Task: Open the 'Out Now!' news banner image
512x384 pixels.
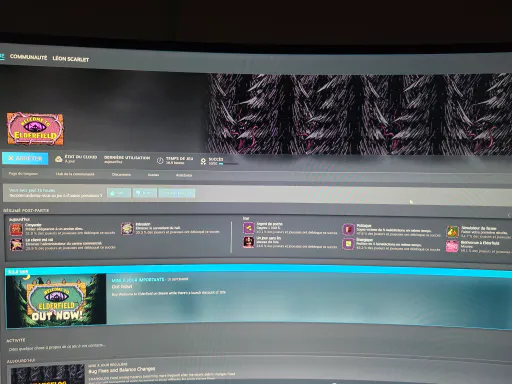Action: [56, 301]
